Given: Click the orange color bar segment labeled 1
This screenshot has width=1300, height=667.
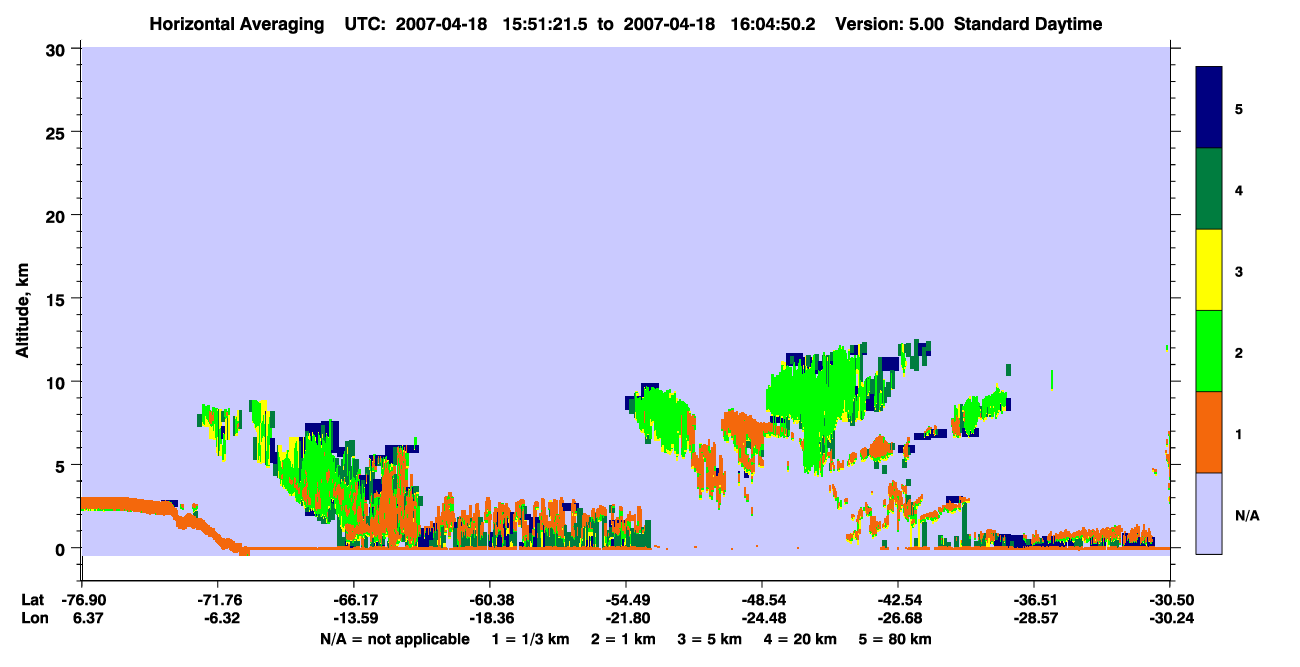Looking at the screenshot, I should 1209,432.
